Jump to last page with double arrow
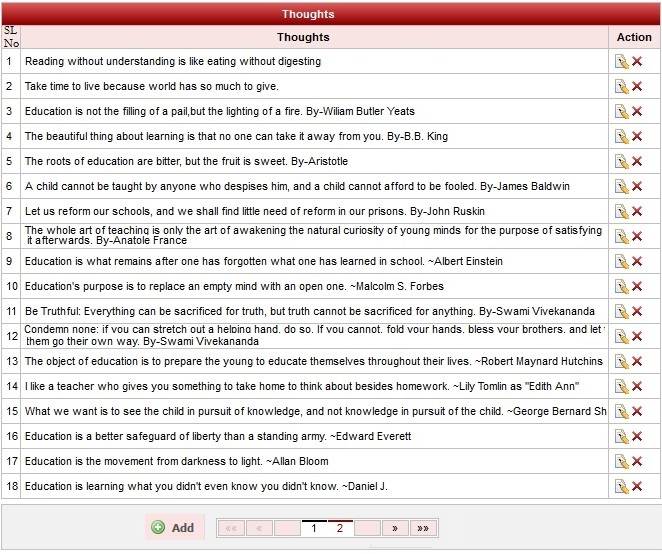 point(422,528)
